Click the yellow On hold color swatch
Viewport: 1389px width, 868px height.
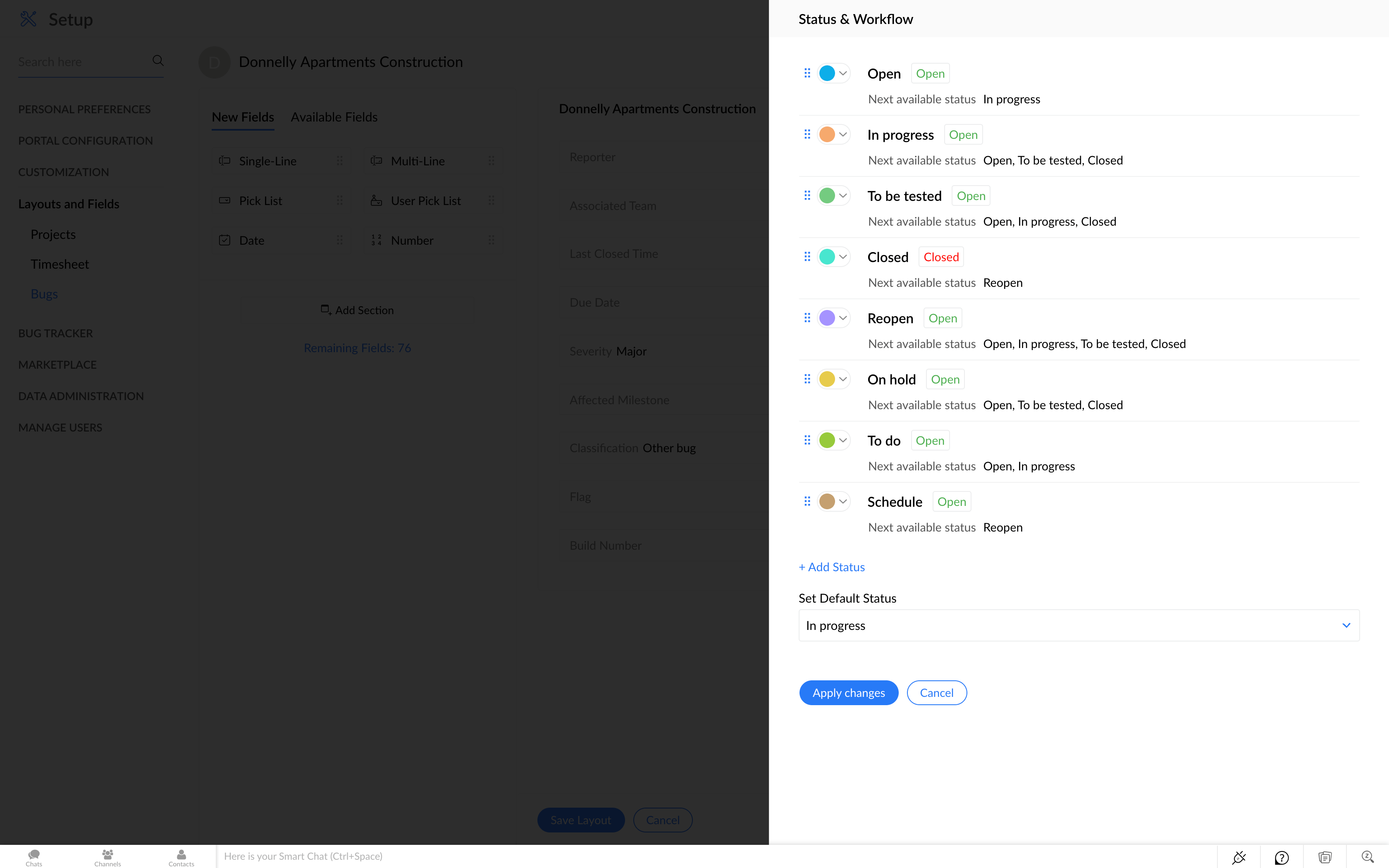(827, 379)
